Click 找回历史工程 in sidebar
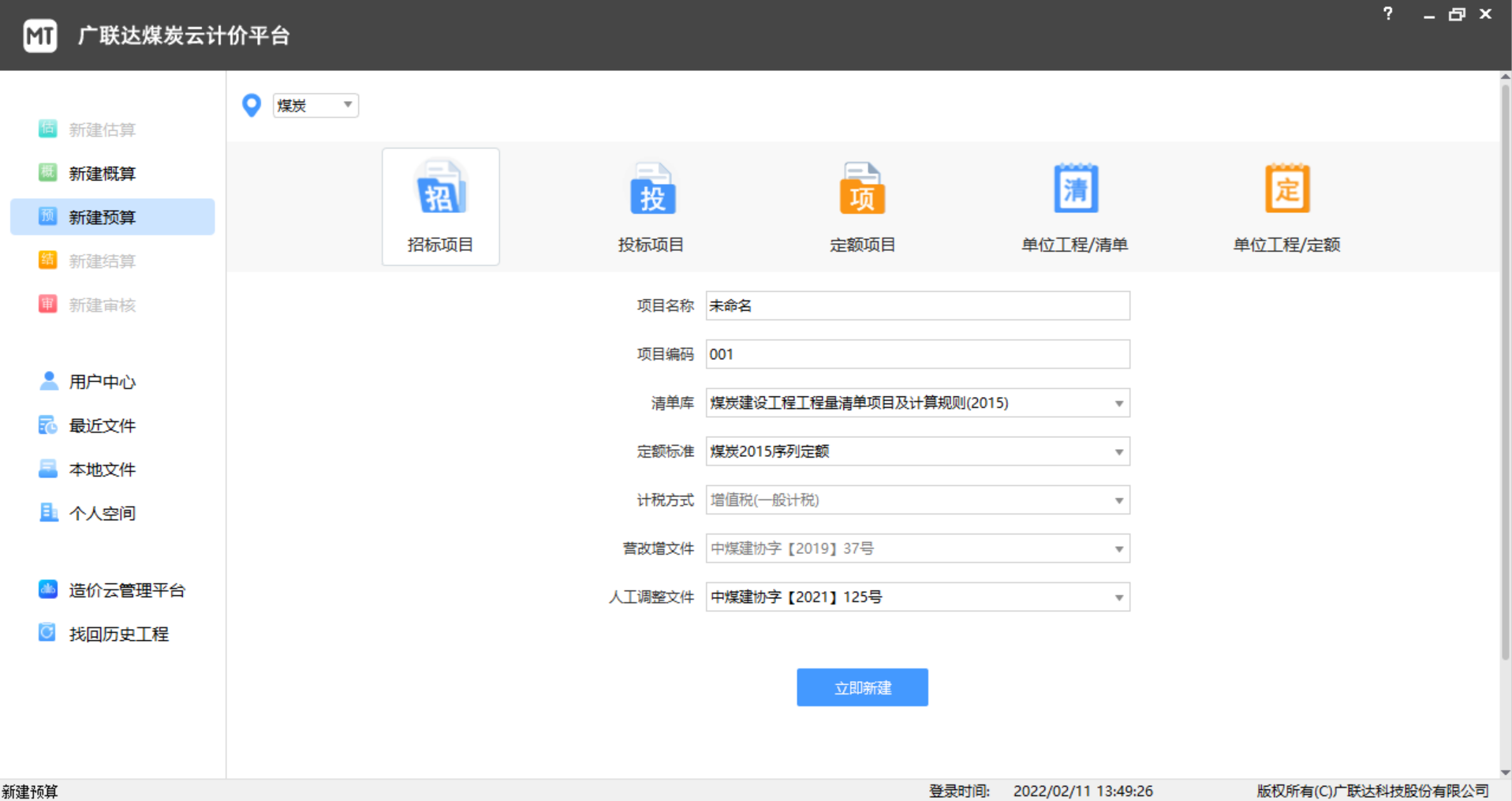Screen dimensions: 1512x801 [x=118, y=634]
